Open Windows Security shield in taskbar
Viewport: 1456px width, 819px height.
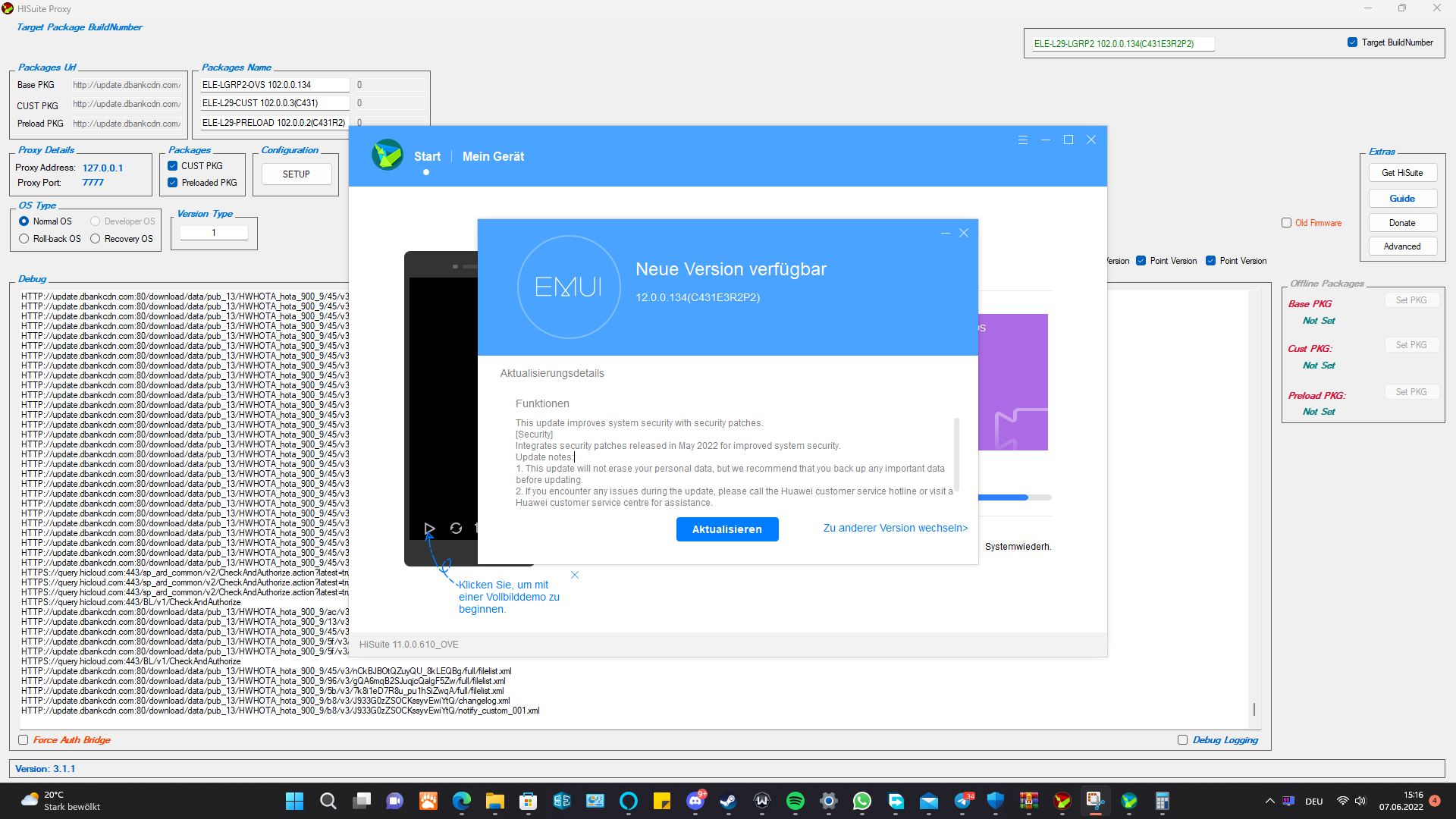coord(996,801)
